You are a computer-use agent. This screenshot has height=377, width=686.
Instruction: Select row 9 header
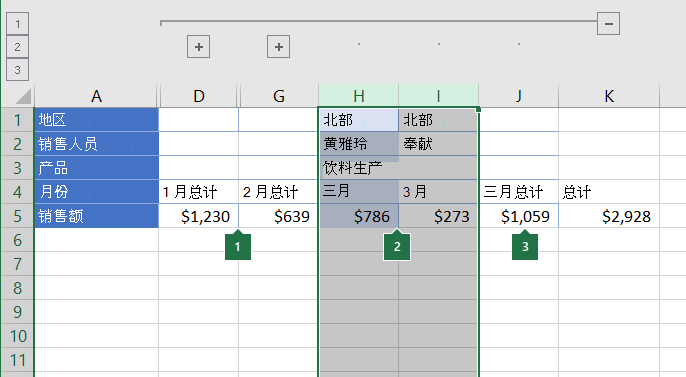18,312
